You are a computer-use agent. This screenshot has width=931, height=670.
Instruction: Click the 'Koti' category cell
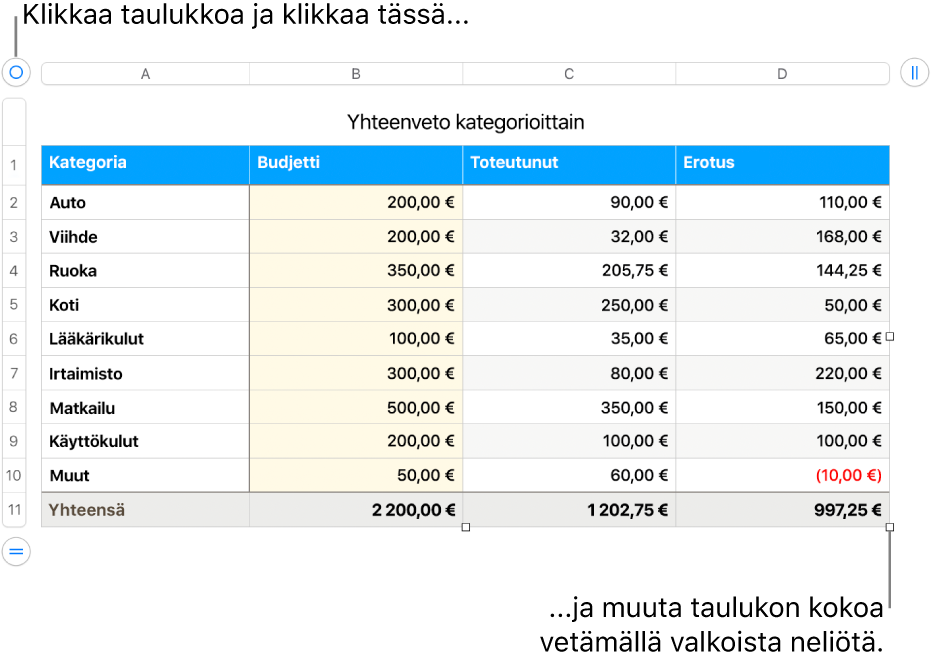pyautogui.click(x=145, y=305)
